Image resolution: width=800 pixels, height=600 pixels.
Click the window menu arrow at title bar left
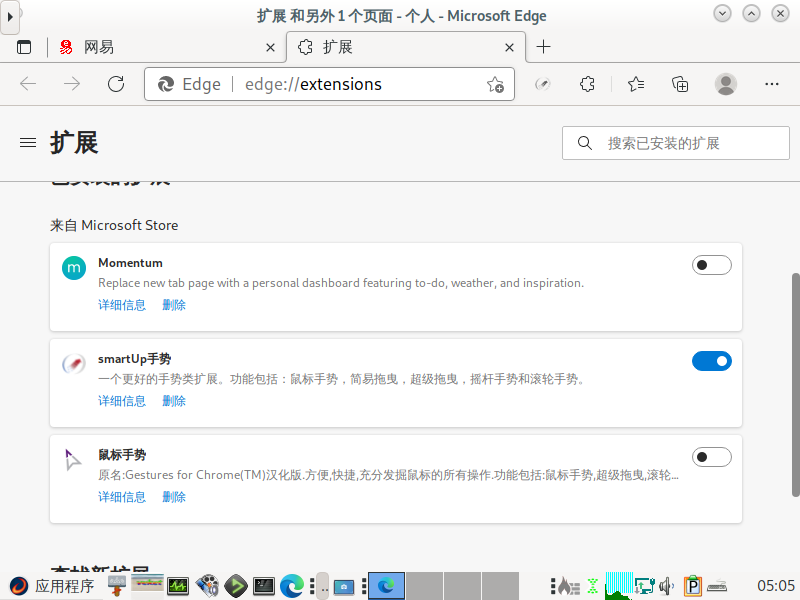click(10, 17)
